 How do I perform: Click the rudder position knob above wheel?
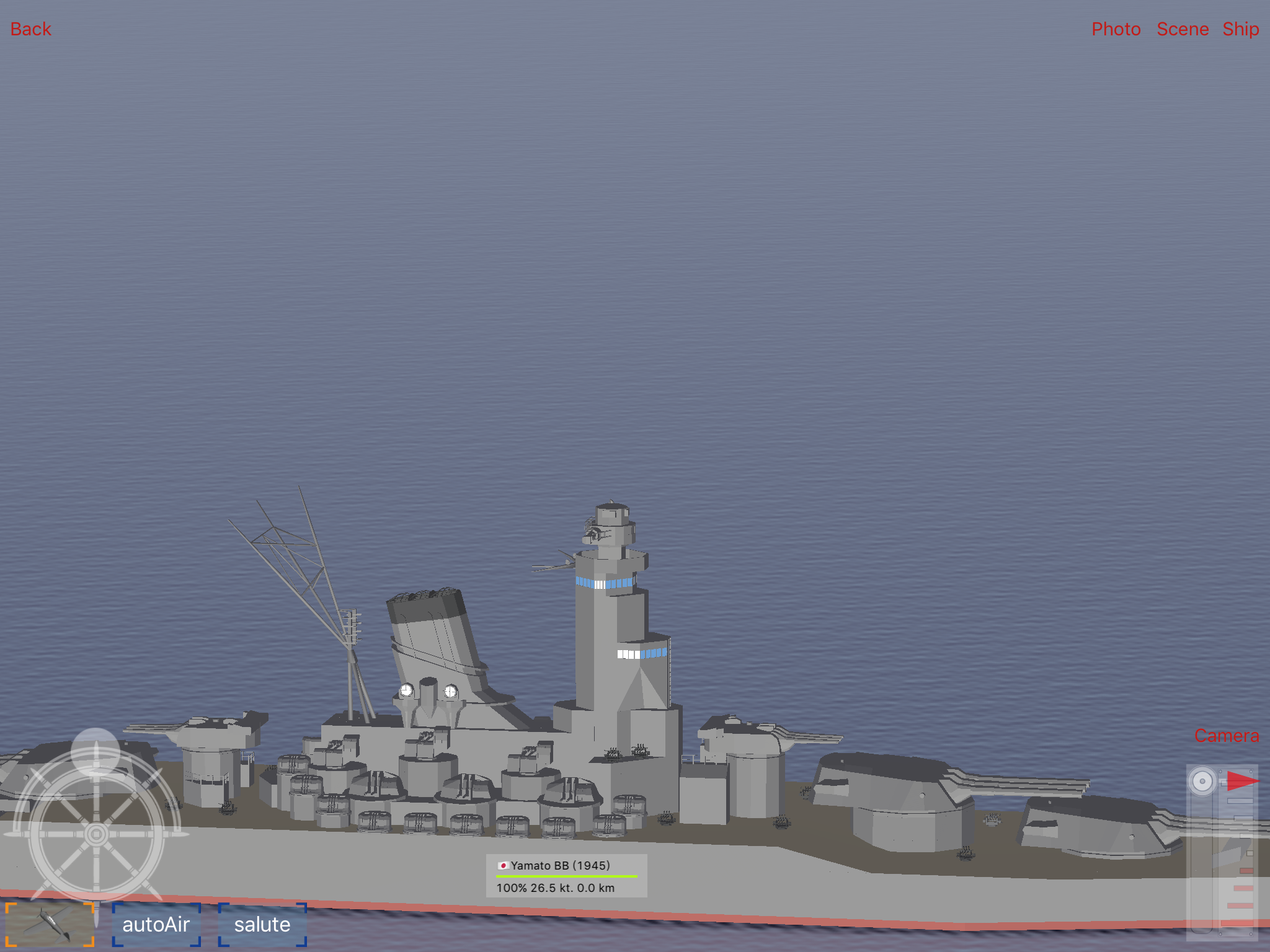95,751
